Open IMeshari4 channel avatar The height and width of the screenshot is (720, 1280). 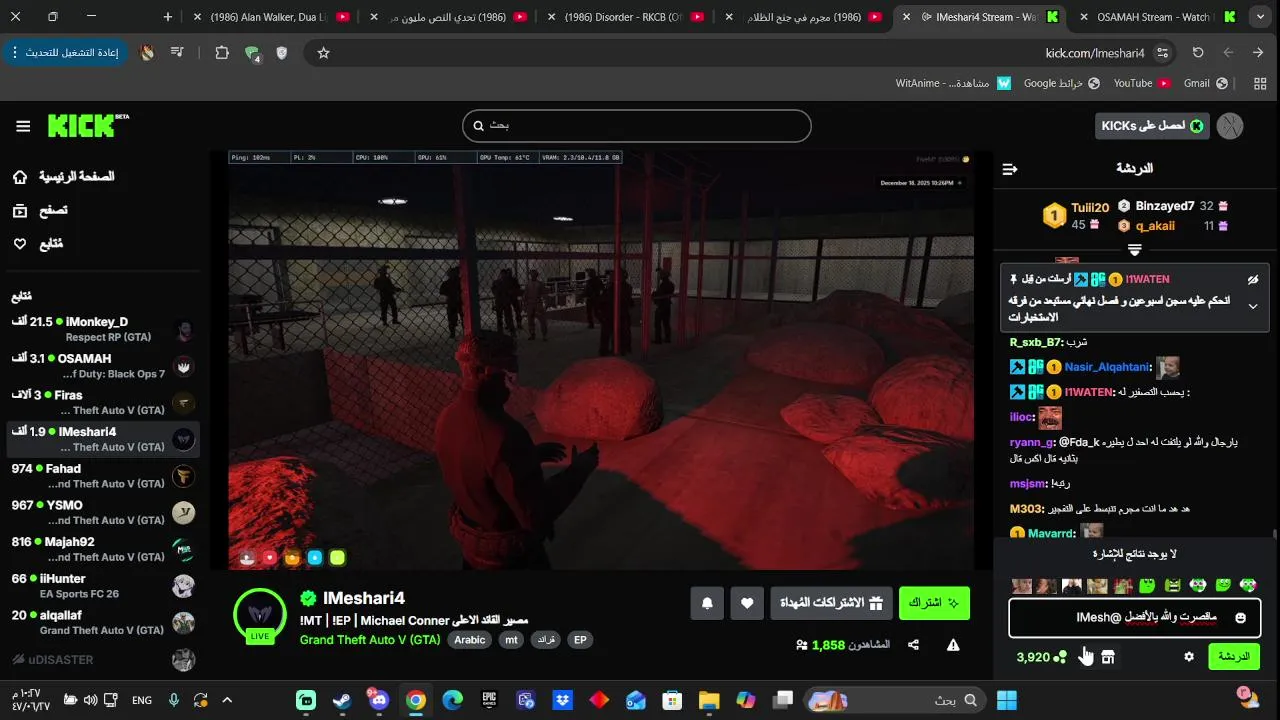[260, 615]
